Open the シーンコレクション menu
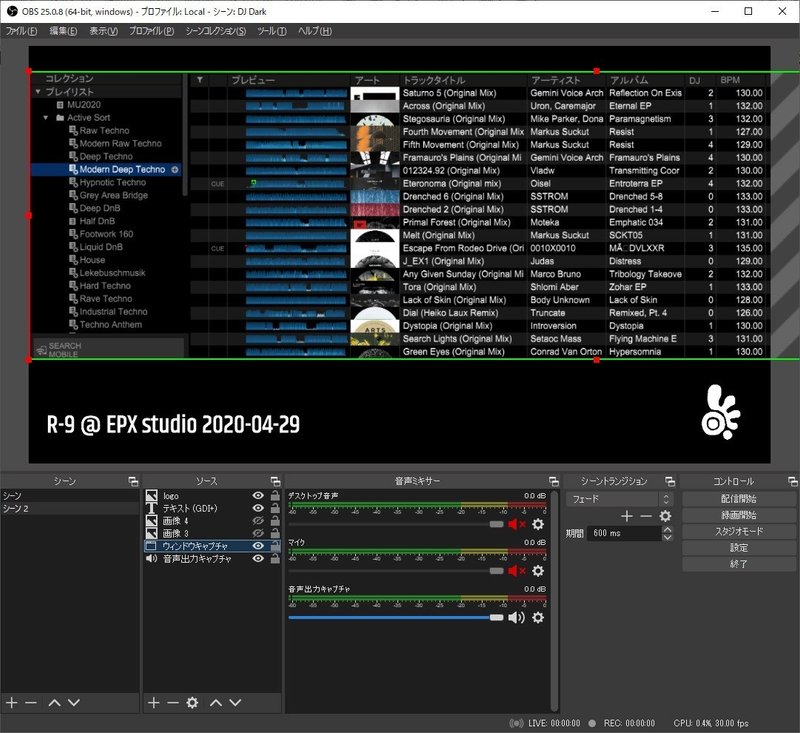800x733 pixels. (216, 31)
